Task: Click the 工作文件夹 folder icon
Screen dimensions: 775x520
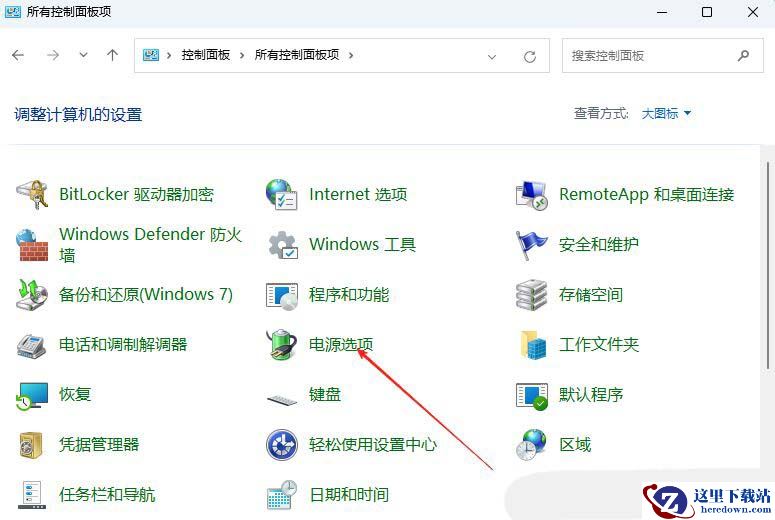Action: 533,345
